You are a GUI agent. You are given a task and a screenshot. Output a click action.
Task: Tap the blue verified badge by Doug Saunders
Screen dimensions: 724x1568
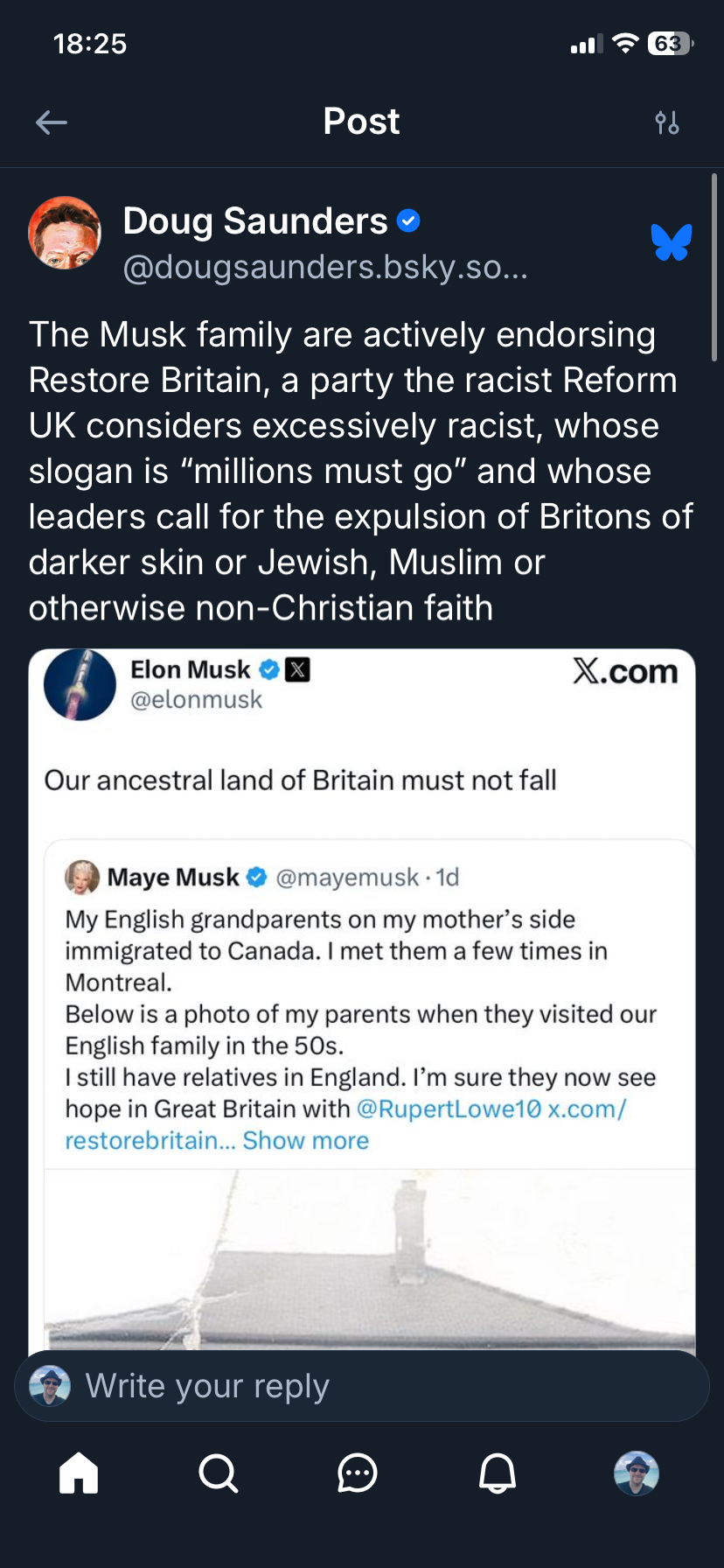click(408, 221)
